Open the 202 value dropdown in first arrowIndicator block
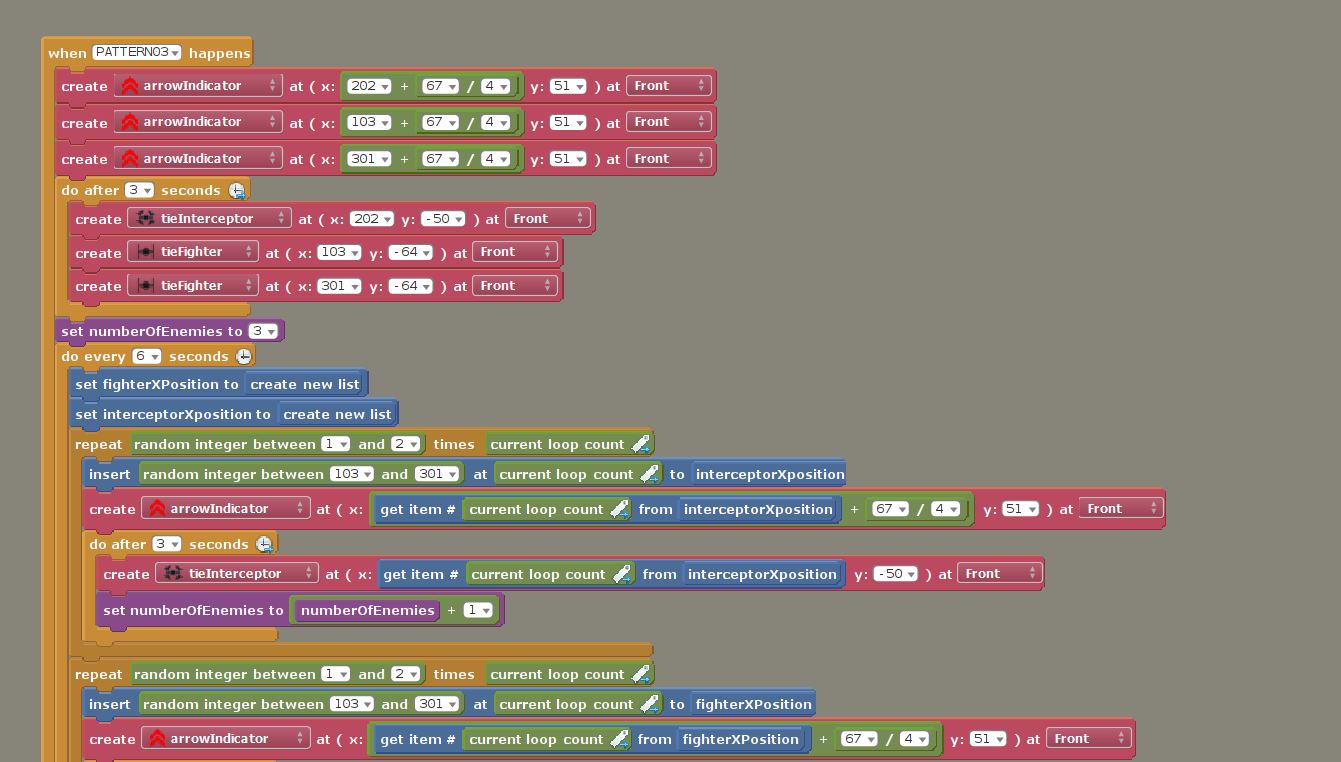The width and height of the screenshot is (1341, 762). coord(368,86)
